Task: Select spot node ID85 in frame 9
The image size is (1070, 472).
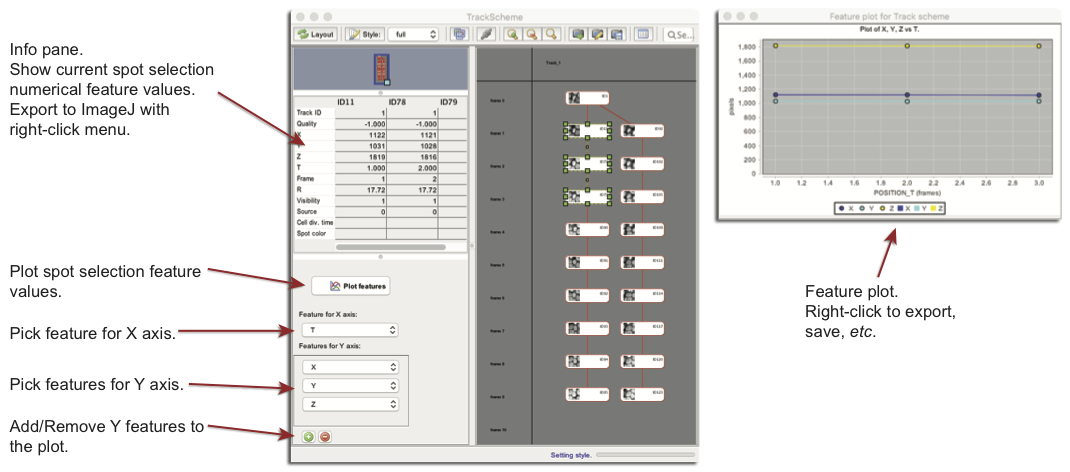Action: point(587,394)
